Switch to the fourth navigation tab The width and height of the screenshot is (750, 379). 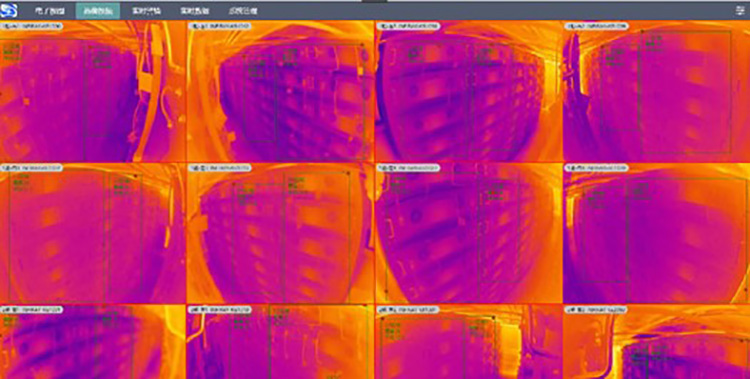click(194, 11)
